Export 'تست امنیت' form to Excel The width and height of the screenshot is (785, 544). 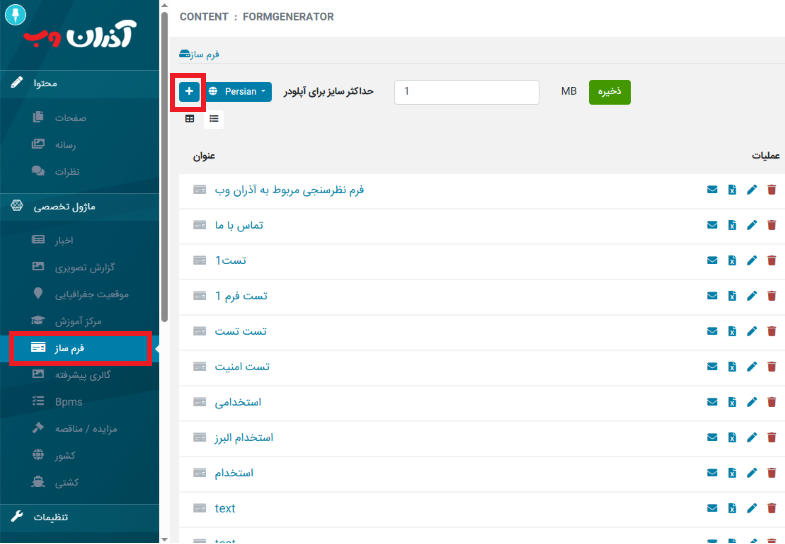pyautogui.click(x=732, y=367)
